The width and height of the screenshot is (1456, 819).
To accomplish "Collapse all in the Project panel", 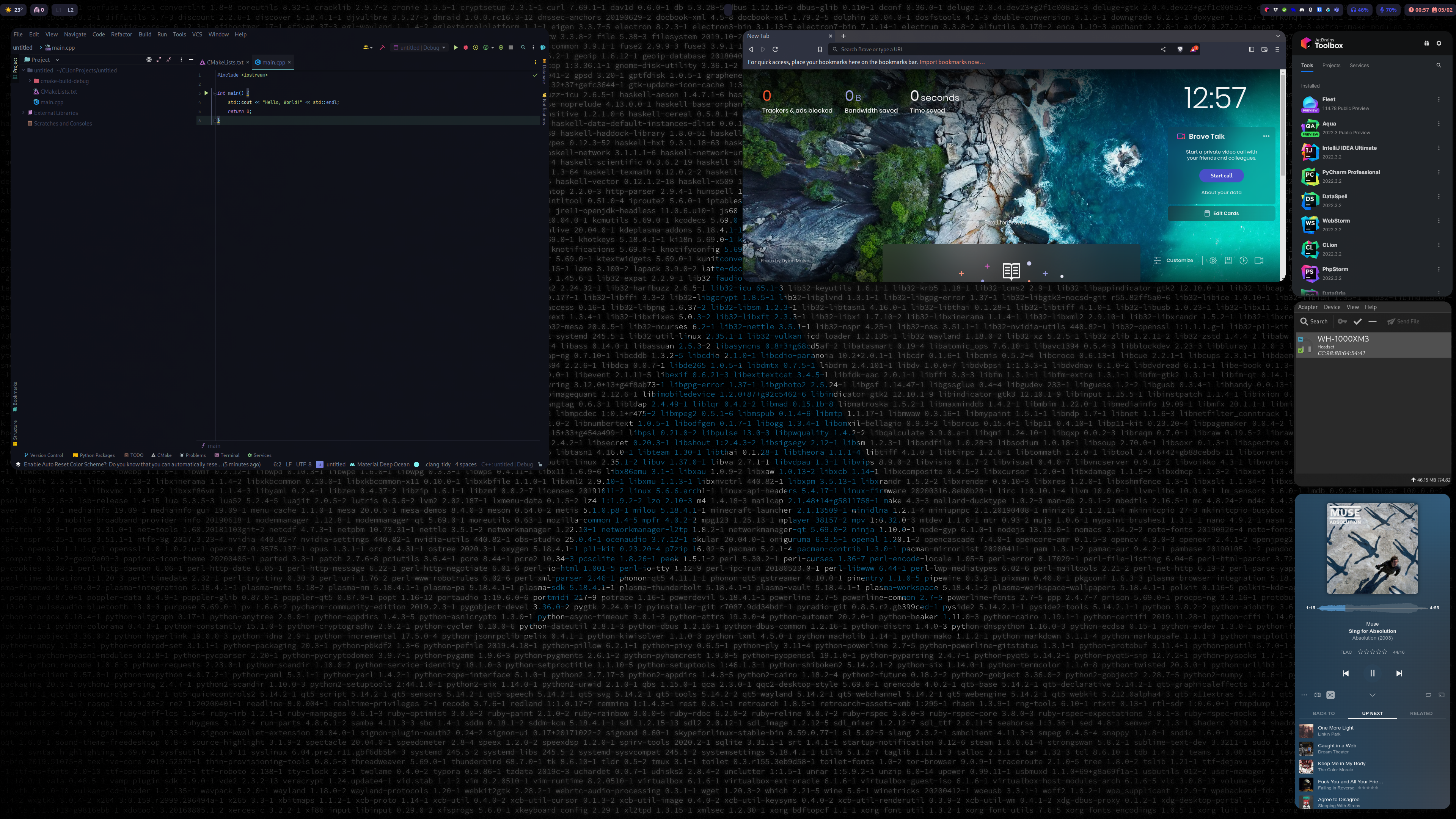I will coord(168,60).
